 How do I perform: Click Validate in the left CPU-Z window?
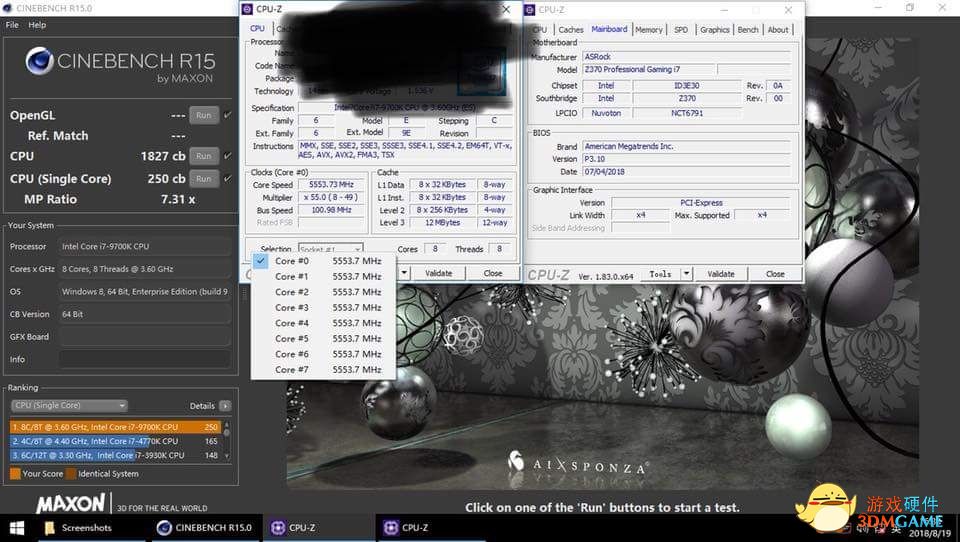point(438,273)
